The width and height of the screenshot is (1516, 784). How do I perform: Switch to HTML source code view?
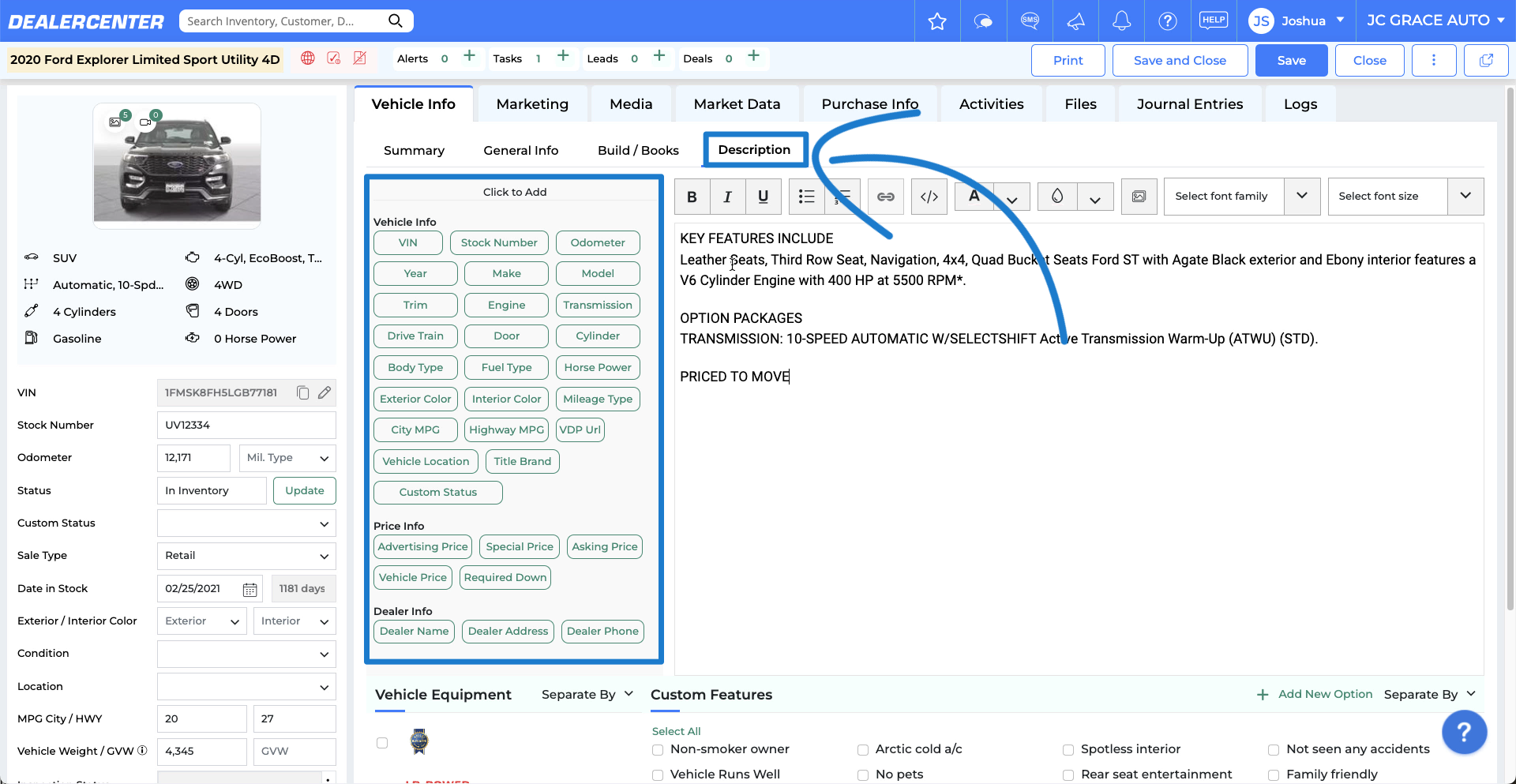(929, 197)
